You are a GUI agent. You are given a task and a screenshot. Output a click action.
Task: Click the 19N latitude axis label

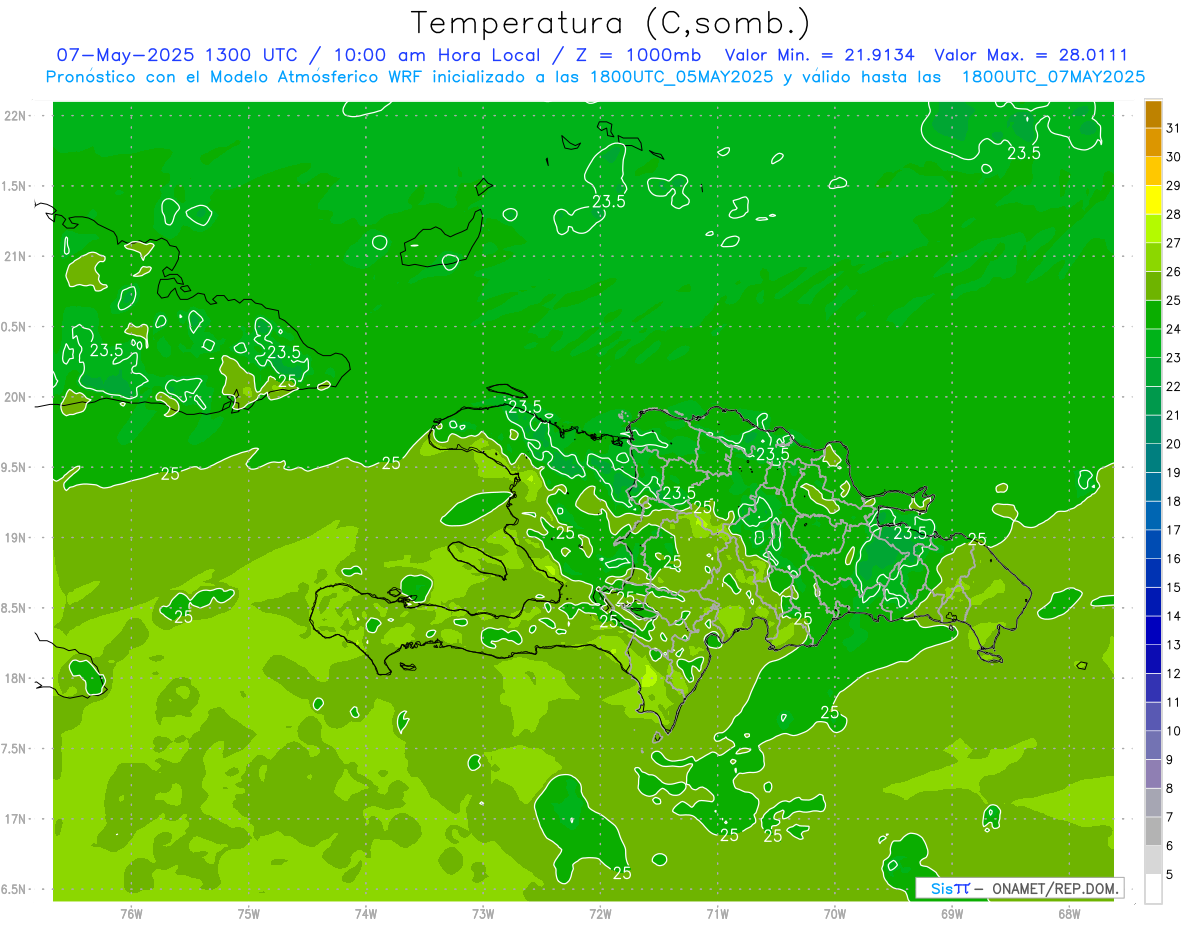click(x=17, y=537)
